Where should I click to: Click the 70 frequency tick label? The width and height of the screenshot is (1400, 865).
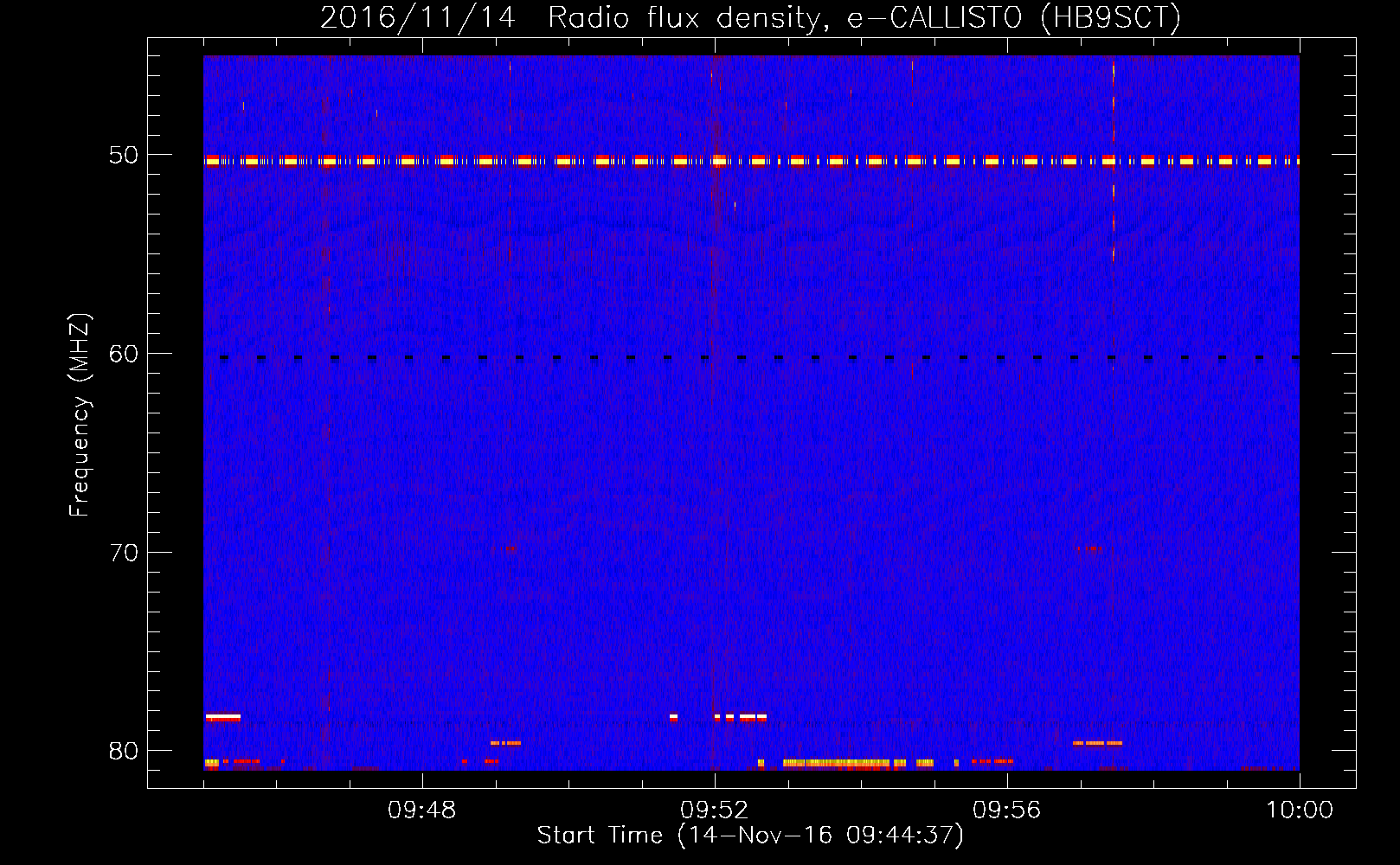tap(124, 553)
